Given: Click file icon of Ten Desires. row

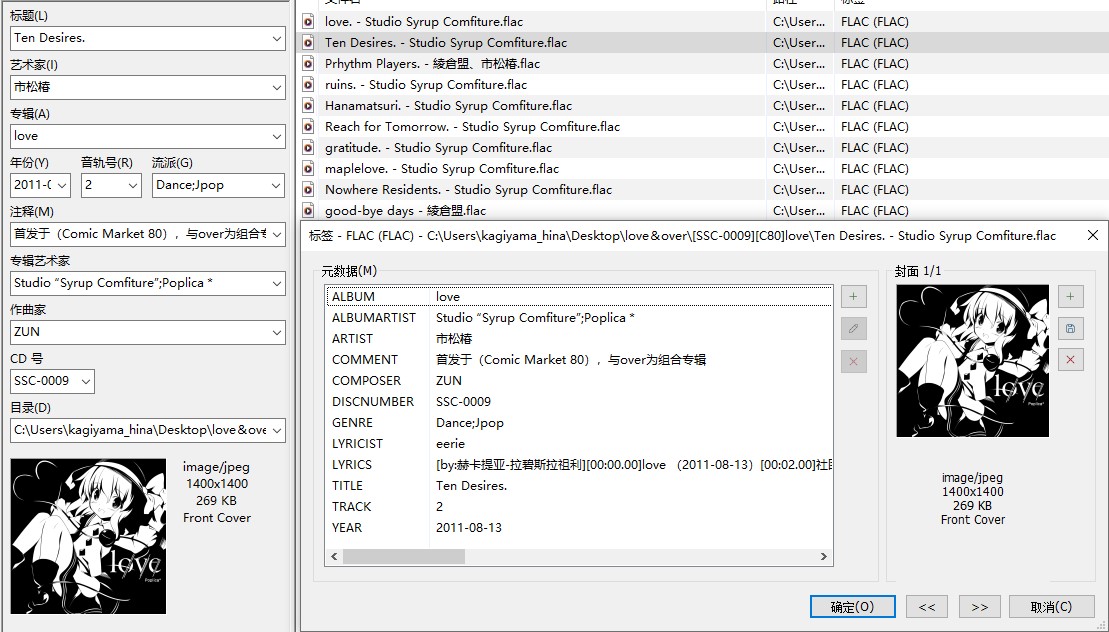Looking at the screenshot, I should click(x=308, y=42).
